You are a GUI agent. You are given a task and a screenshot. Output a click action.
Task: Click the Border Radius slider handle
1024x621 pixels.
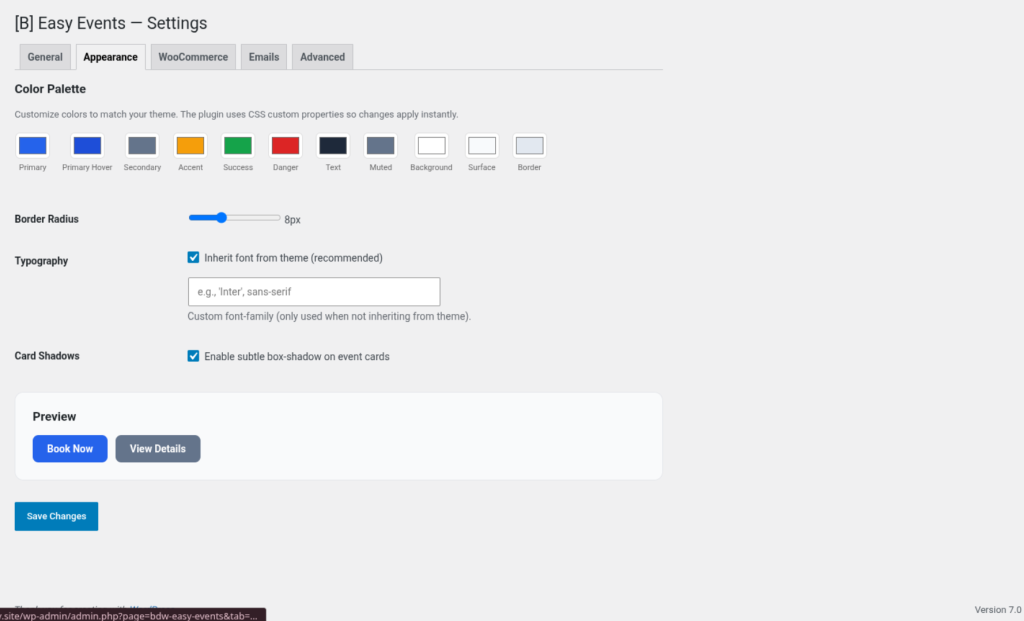(221, 217)
